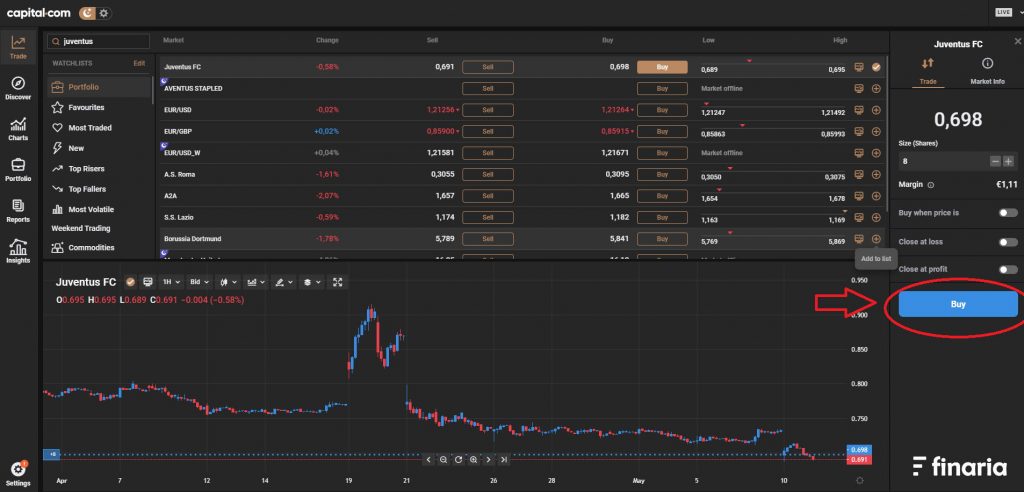Open Margin info tooltip icon
This screenshot has width=1024, height=492.
coord(931,185)
